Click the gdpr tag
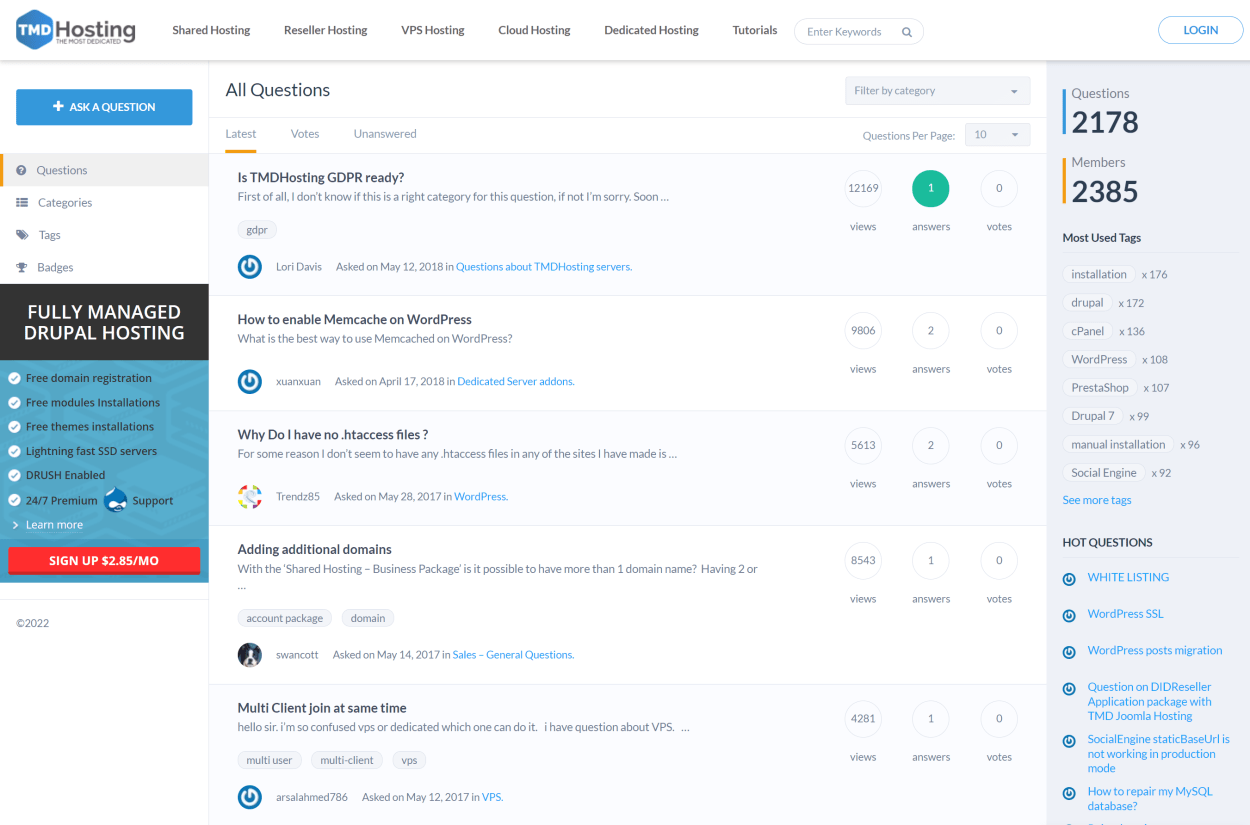 pos(257,229)
